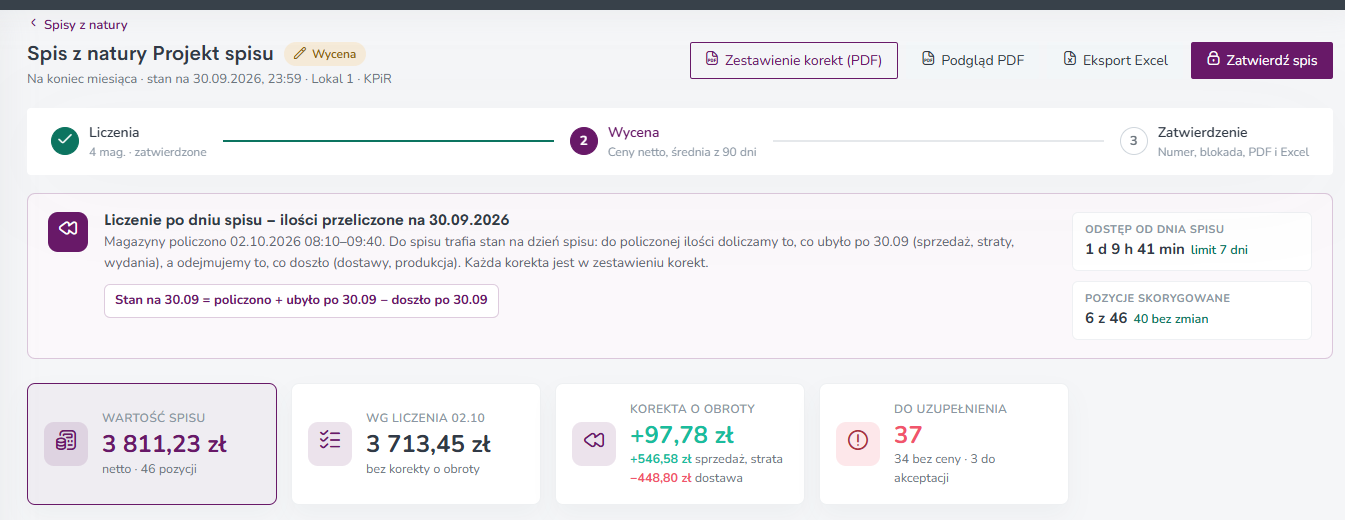Click the green value +97,78 zł

click(x=682, y=435)
